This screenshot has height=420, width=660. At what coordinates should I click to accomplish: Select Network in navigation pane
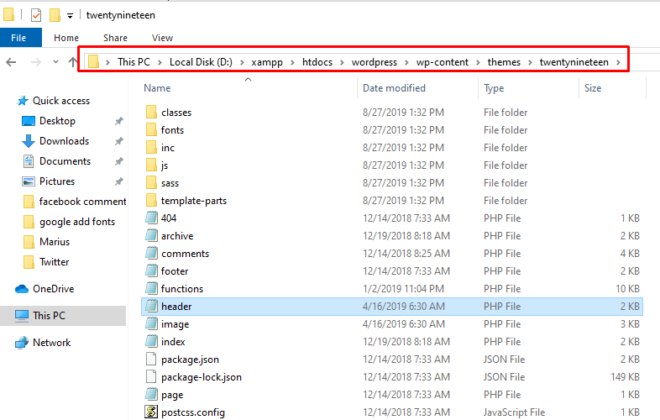pos(51,343)
